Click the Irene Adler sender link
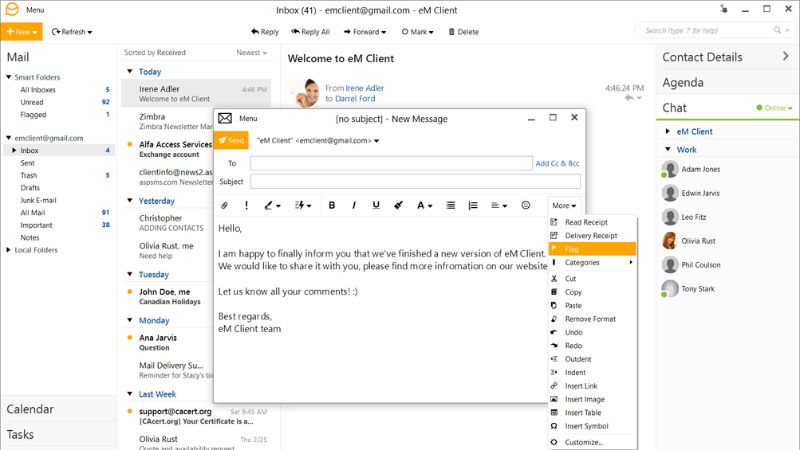Image resolution: width=800 pixels, height=450 pixels. (364, 88)
